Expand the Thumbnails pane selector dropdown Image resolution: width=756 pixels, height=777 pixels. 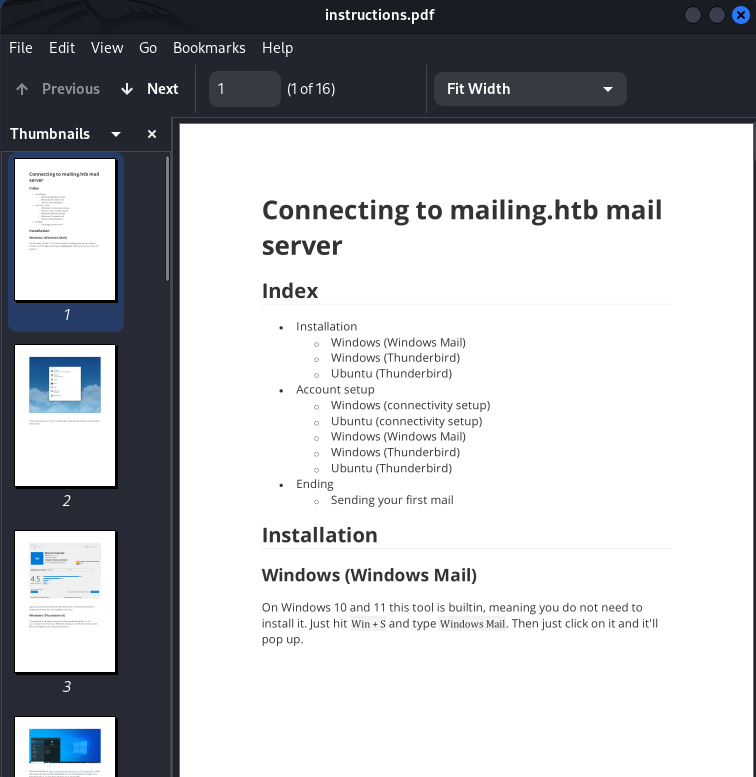116,134
